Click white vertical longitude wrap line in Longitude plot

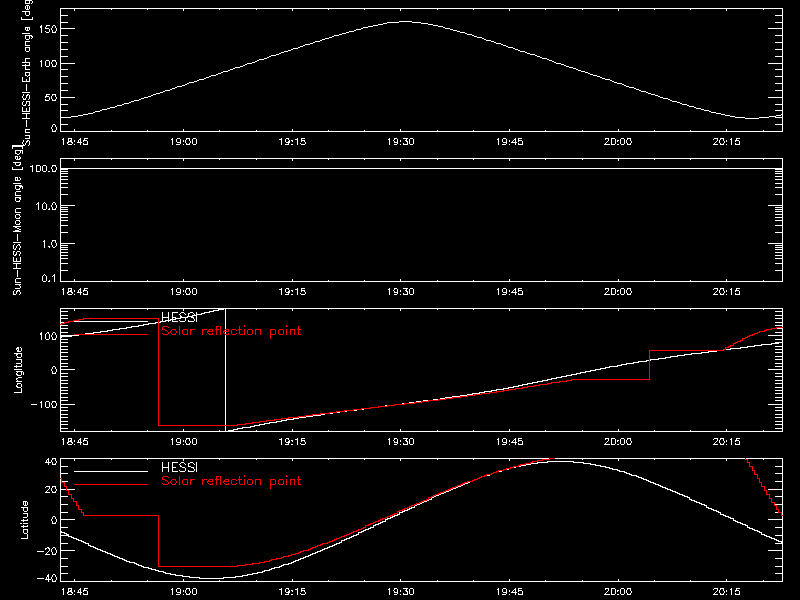pos(225,370)
